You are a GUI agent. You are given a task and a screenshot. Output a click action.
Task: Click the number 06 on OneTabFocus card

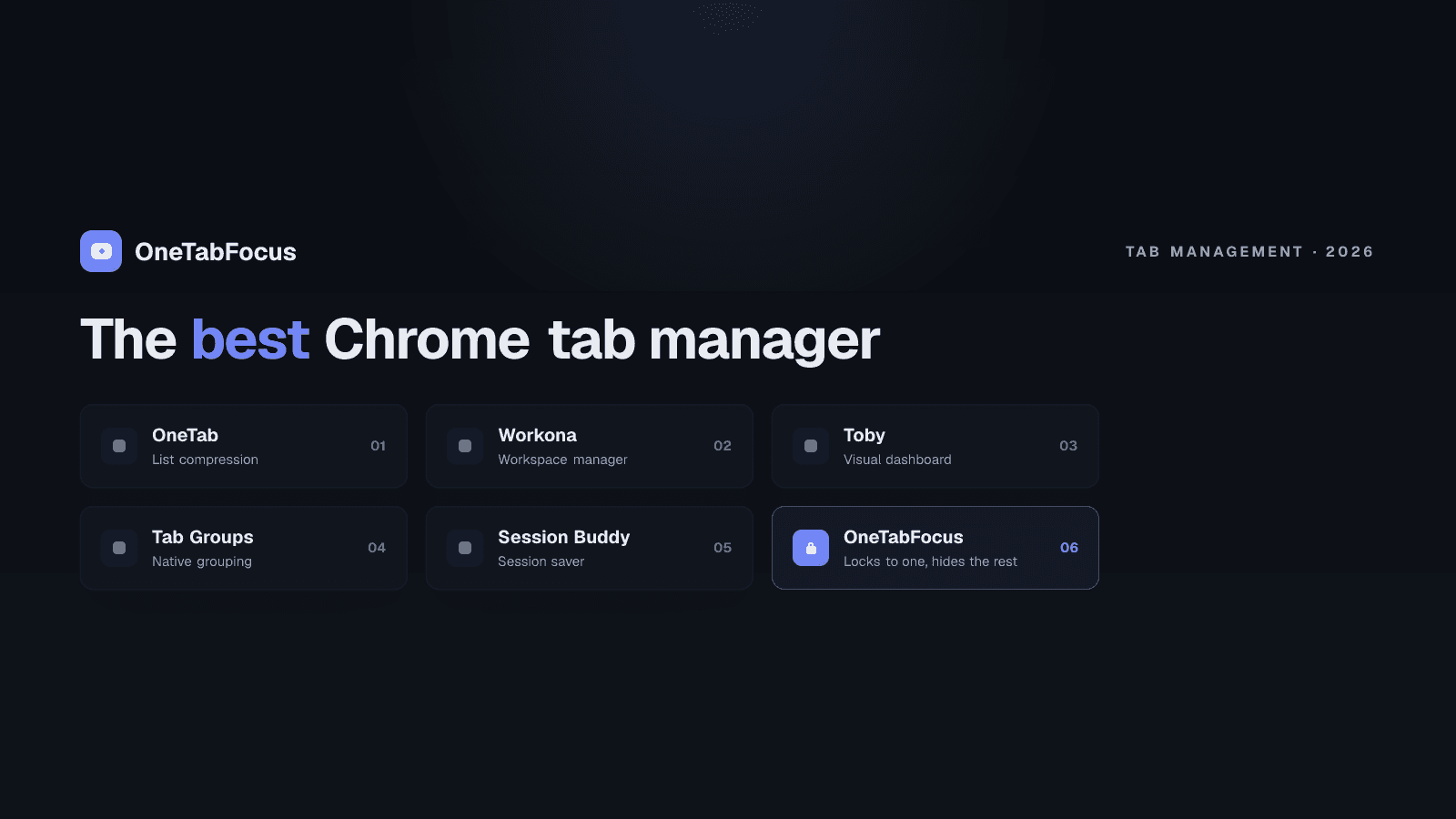(1069, 548)
